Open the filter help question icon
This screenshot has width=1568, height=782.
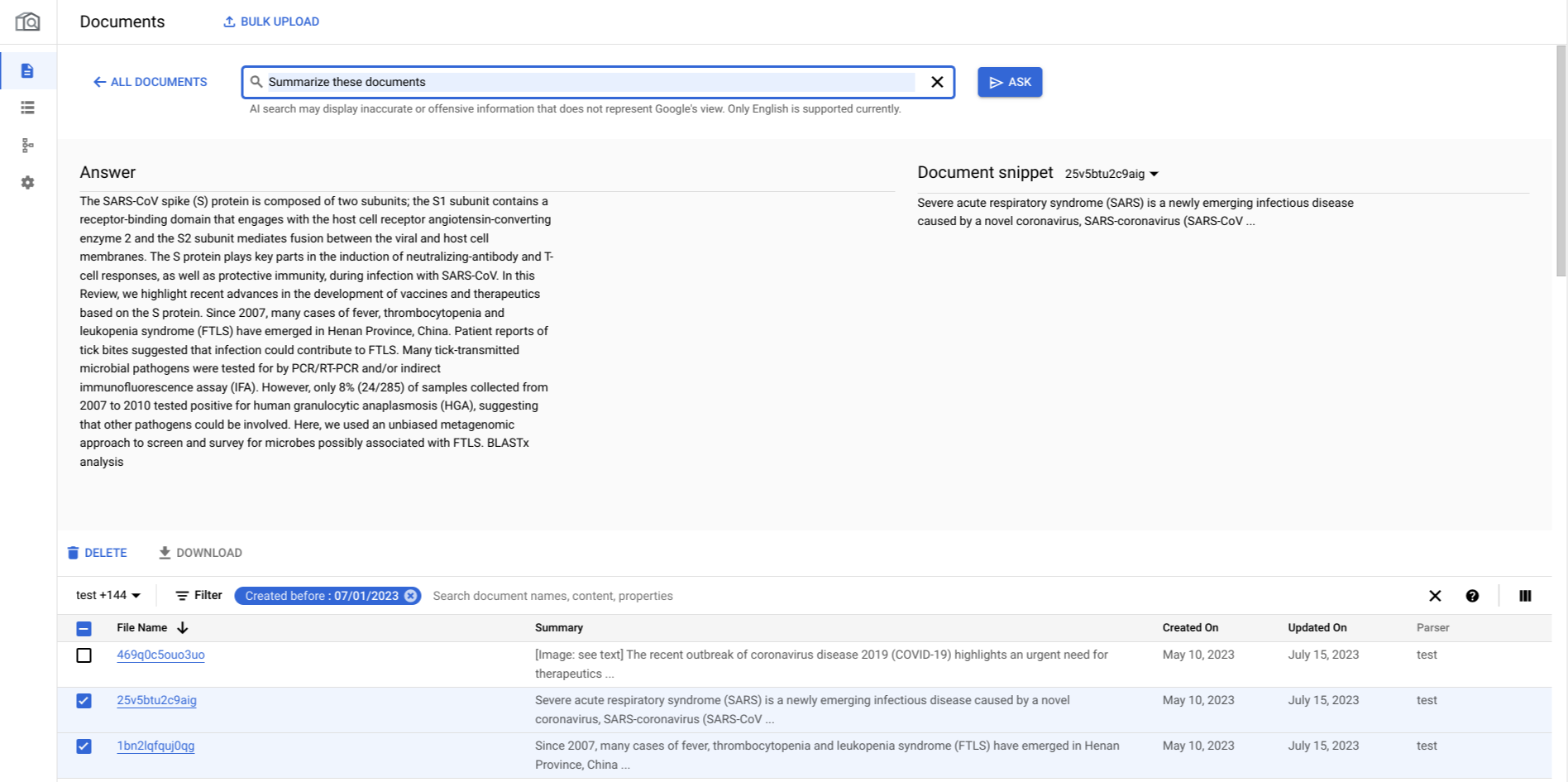pos(1472,596)
